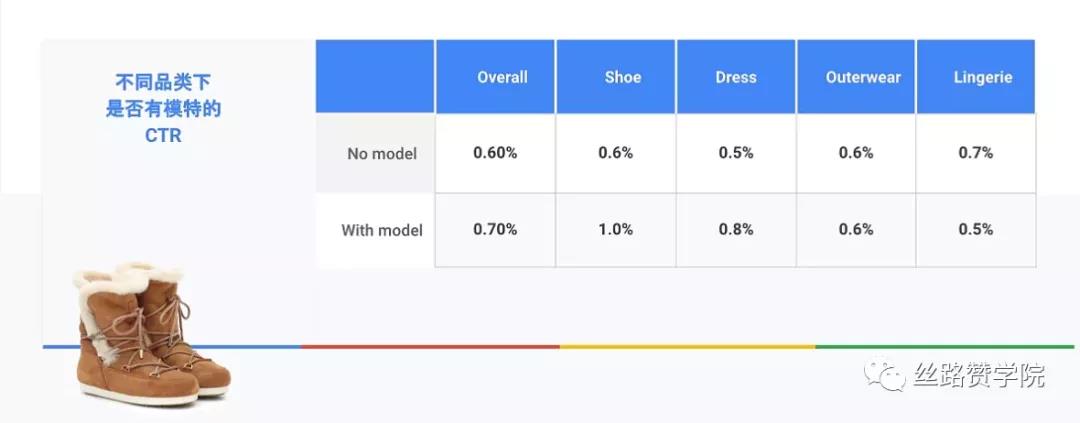
Task: Click the 丝路赞学院 watermark text
Action: 979,377
